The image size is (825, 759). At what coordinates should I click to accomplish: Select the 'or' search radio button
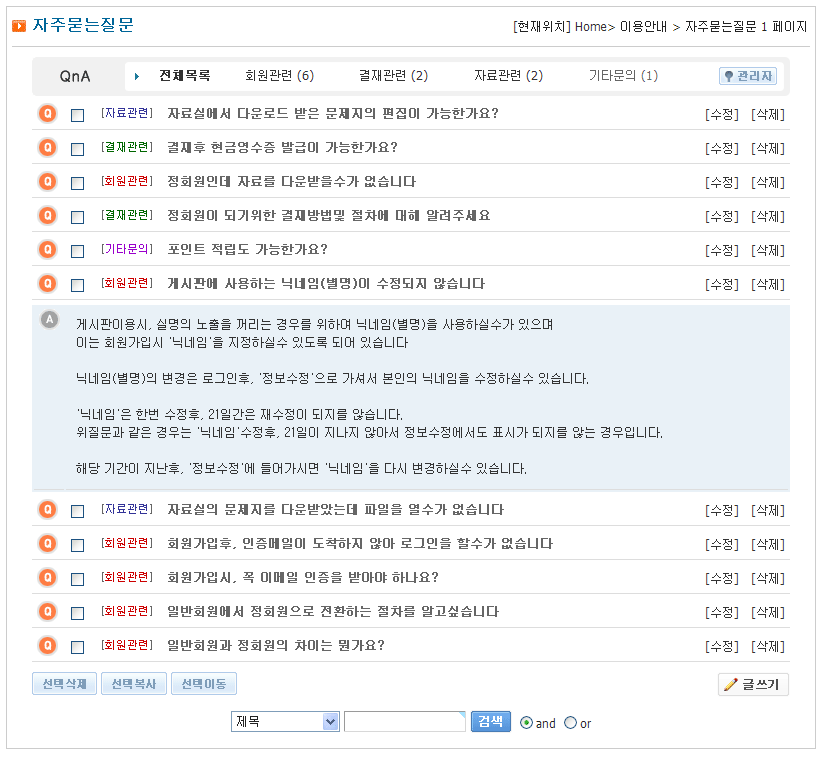[570, 723]
